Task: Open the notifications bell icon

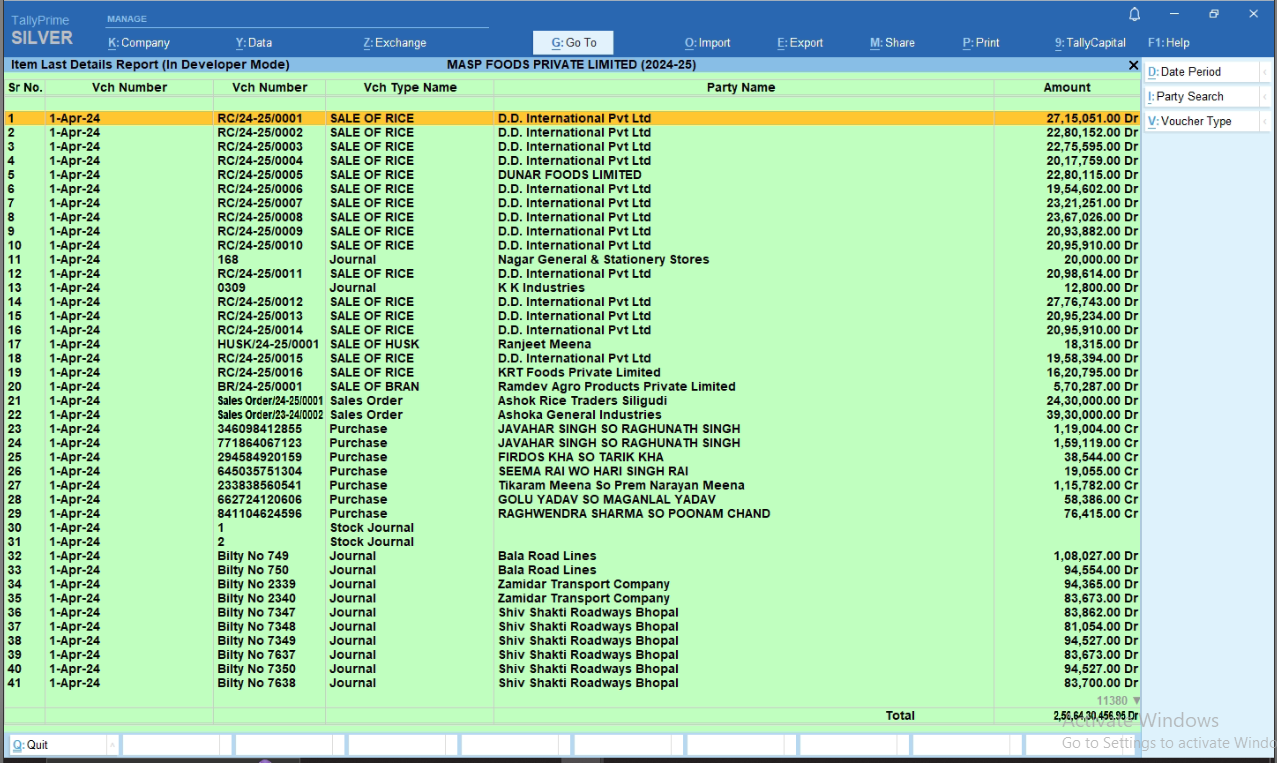Action: click(1134, 14)
